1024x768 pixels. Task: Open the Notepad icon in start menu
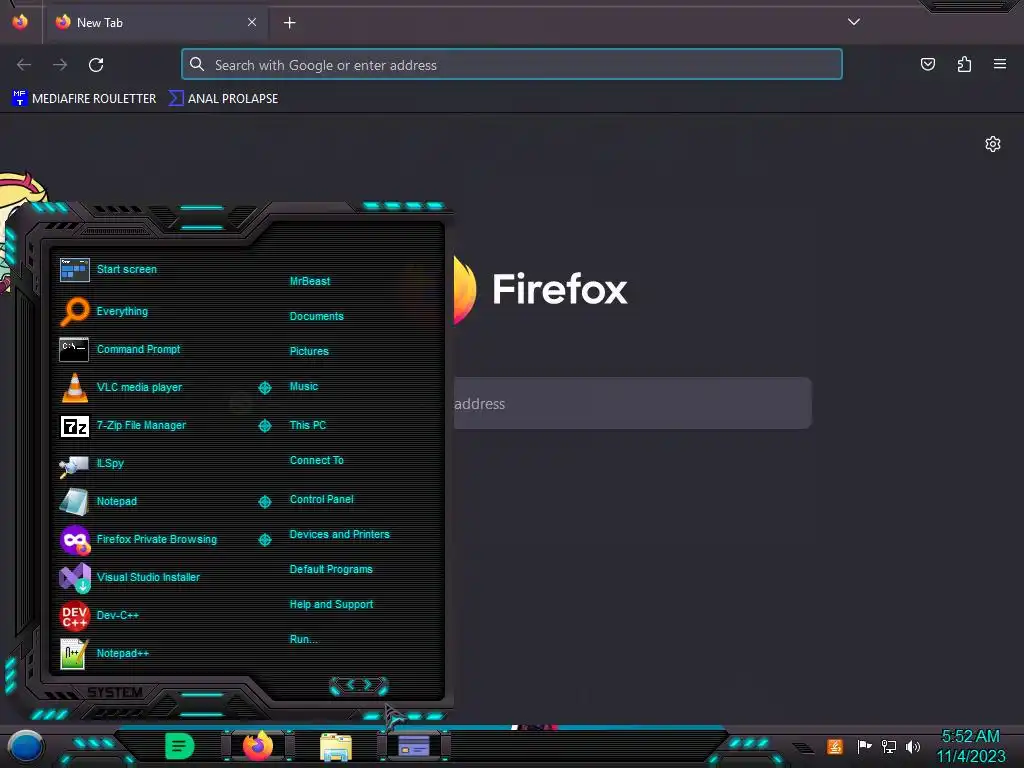click(x=74, y=502)
